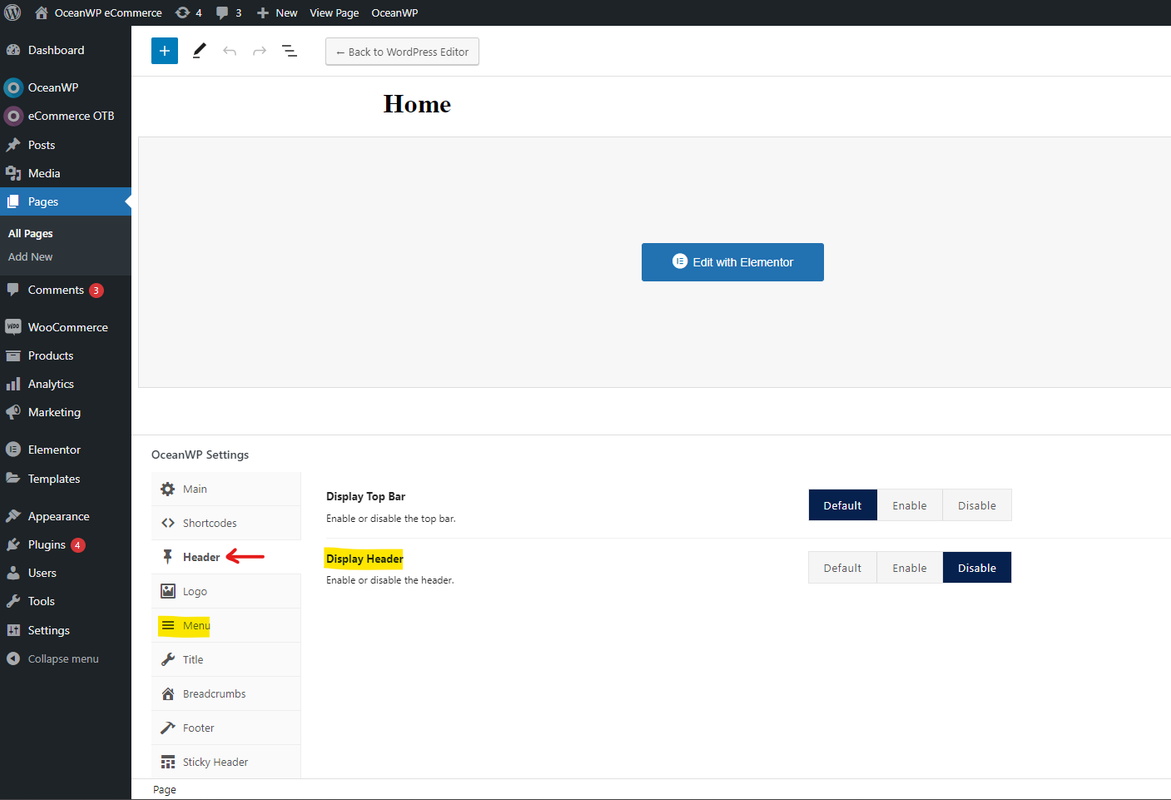Image resolution: width=1171 pixels, height=800 pixels.
Task: Click Back to WordPress Editor button
Action: (402, 52)
